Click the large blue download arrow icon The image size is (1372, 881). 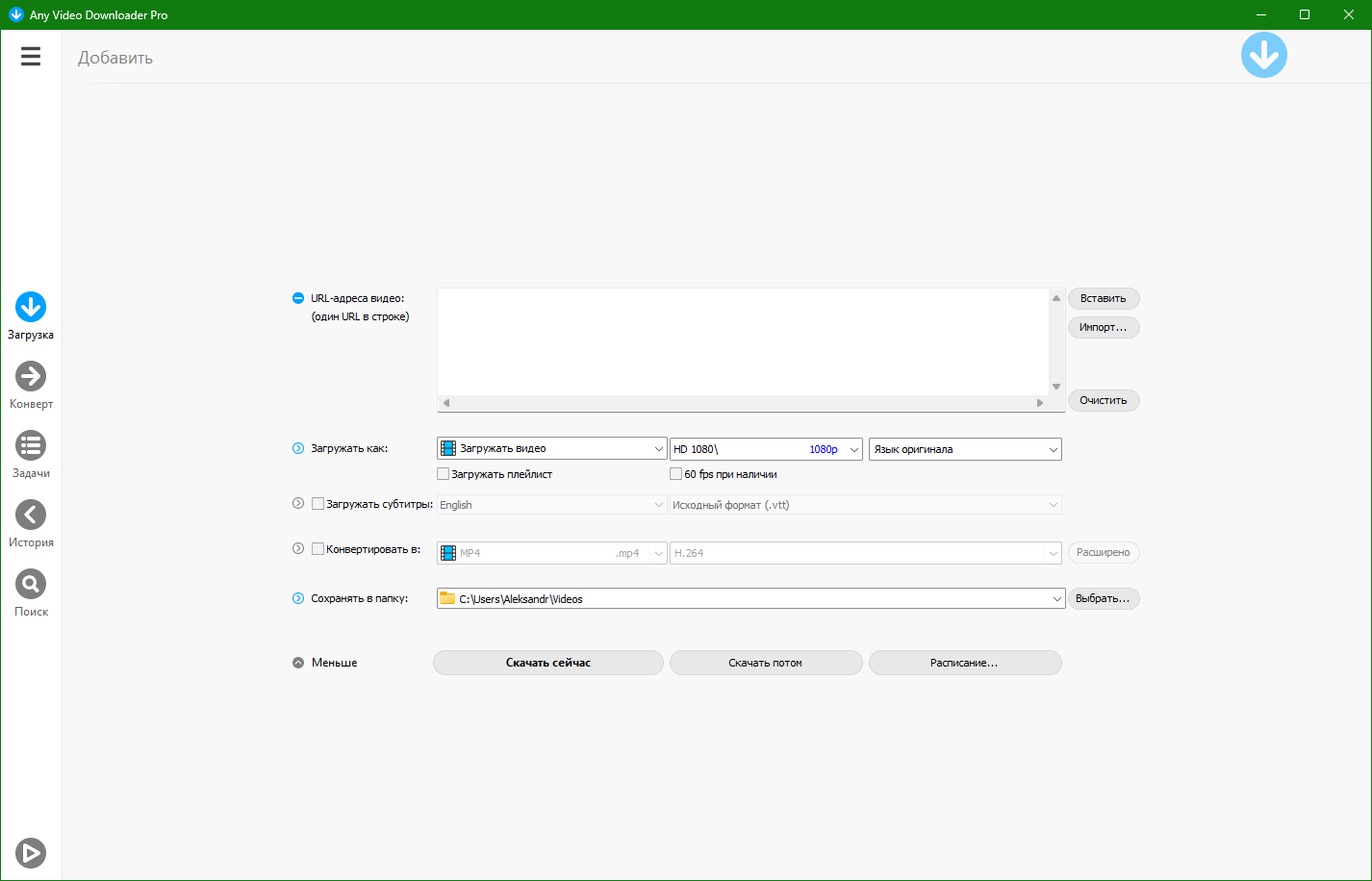1263,56
